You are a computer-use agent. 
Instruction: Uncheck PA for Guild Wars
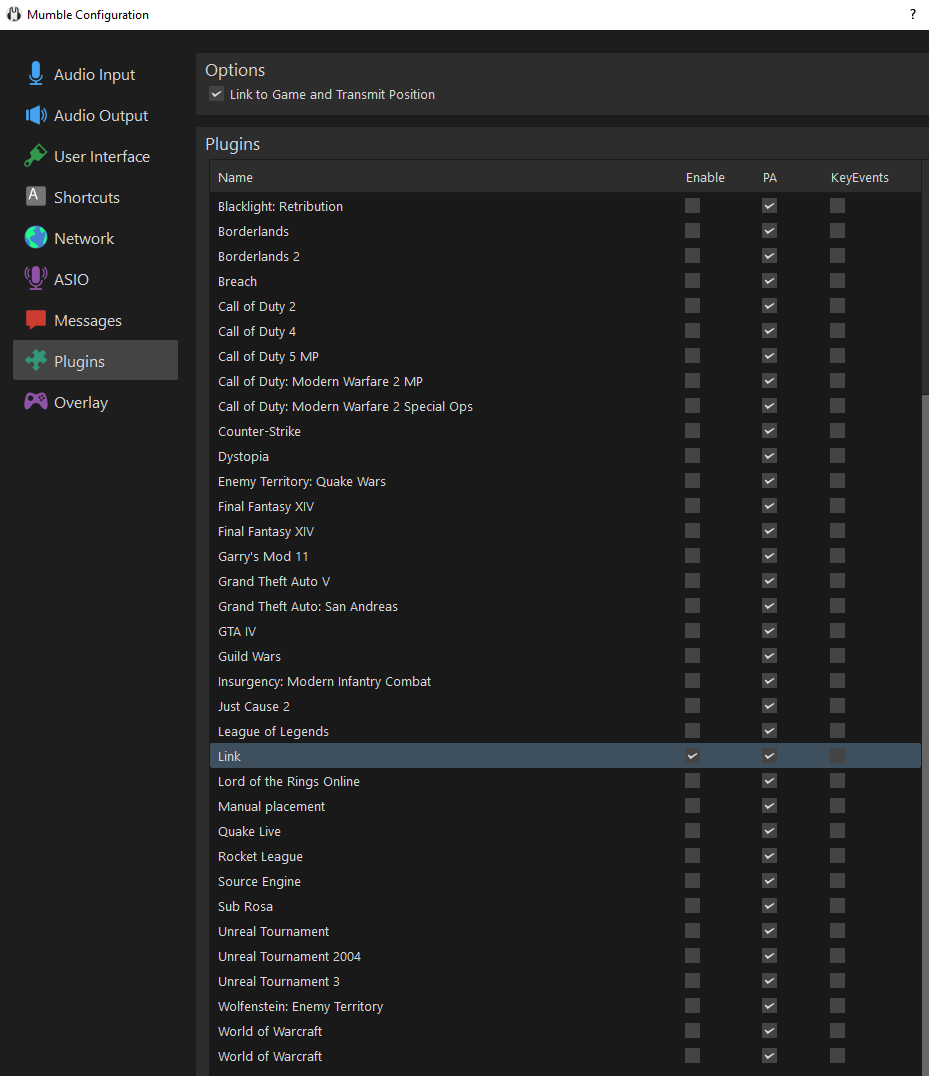769,656
